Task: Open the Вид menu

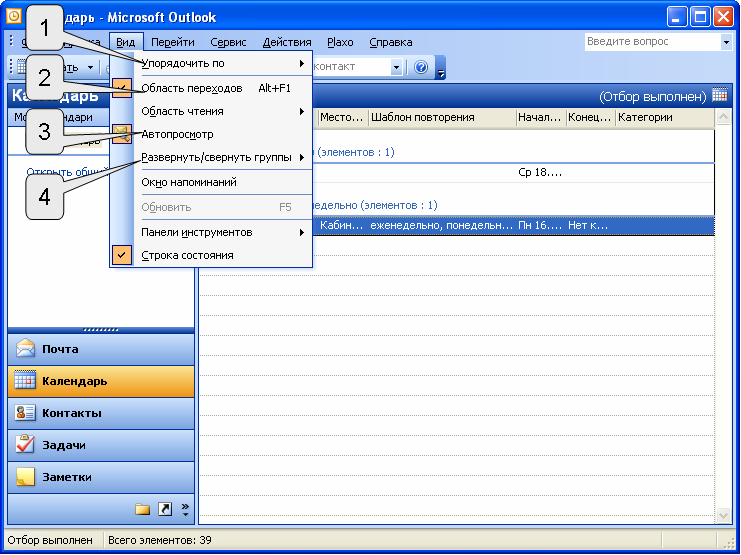Action: tap(126, 42)
